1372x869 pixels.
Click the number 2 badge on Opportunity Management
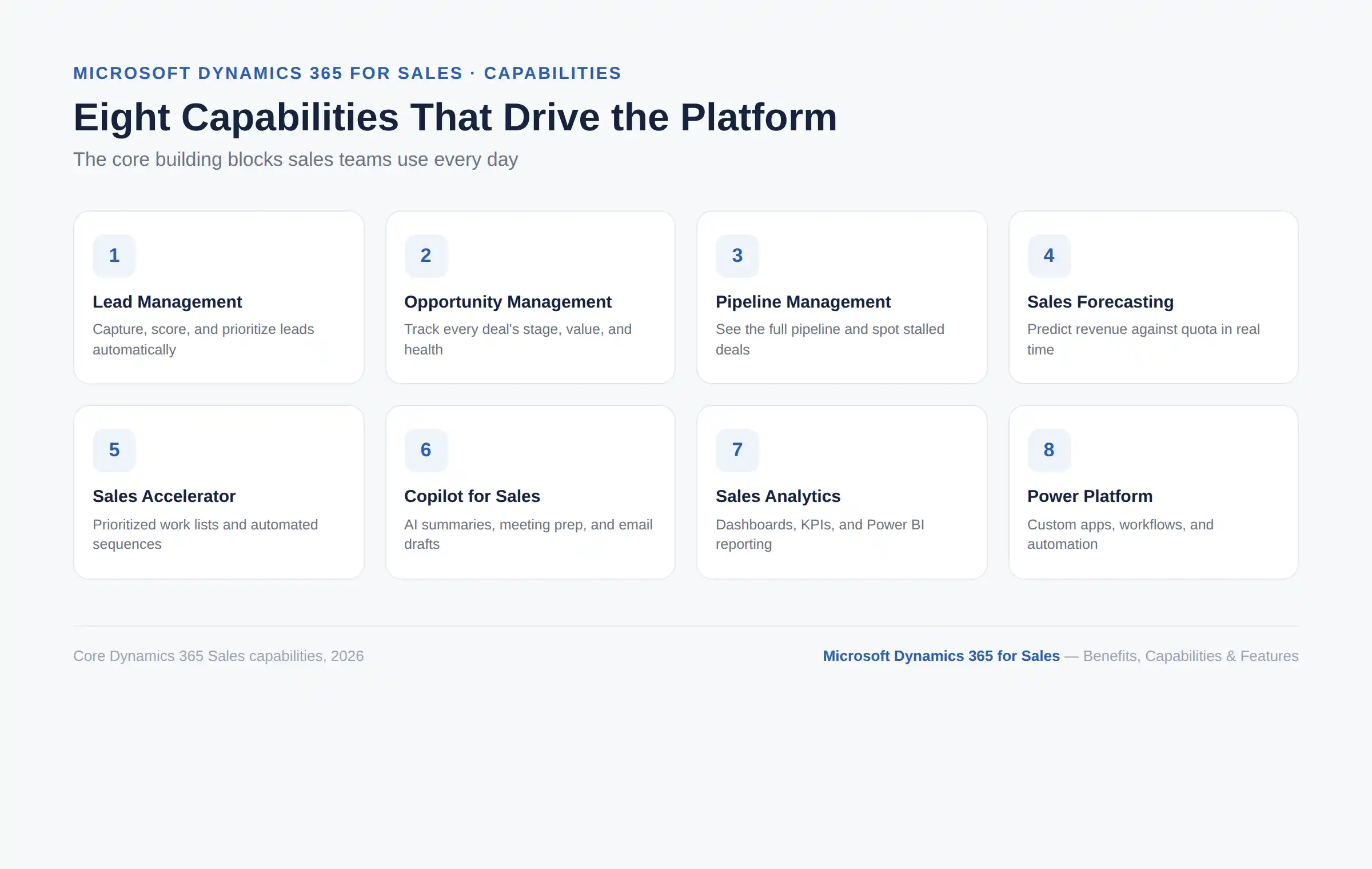point(426,256)
